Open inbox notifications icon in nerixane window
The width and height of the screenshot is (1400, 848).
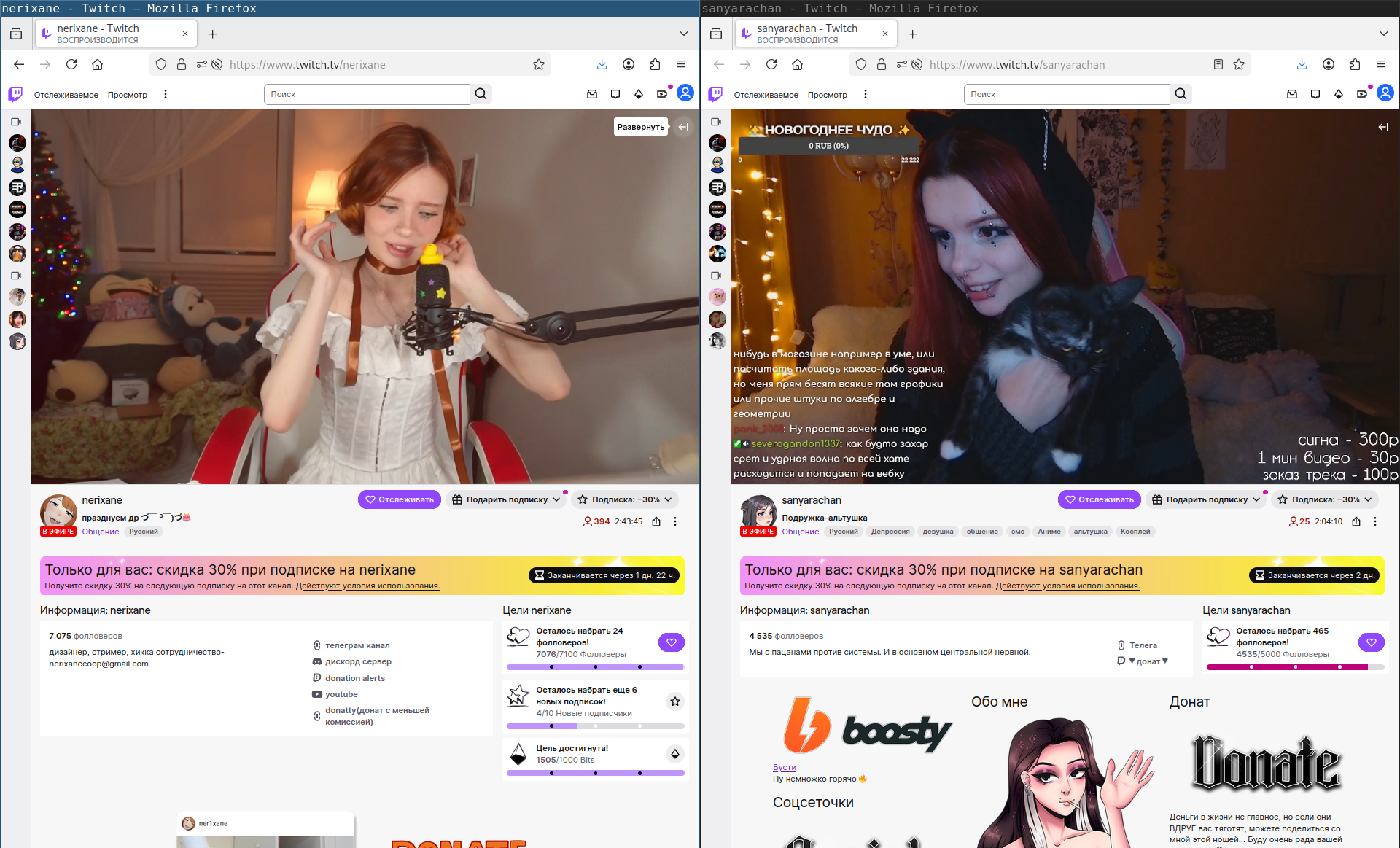[x=592, y=94]
